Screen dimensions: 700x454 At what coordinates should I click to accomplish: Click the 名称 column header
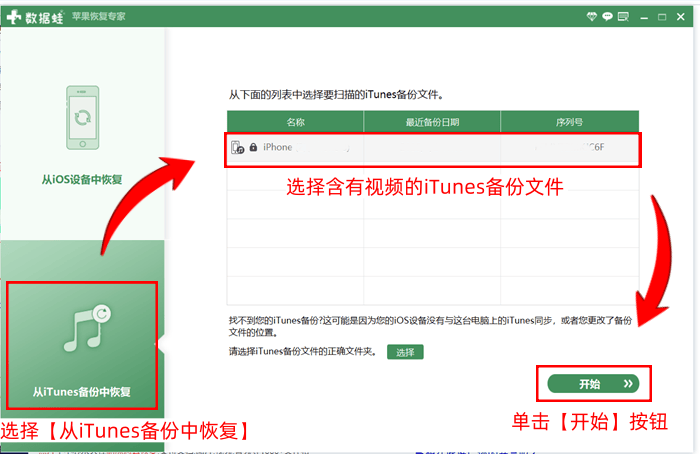click(295, 122)
